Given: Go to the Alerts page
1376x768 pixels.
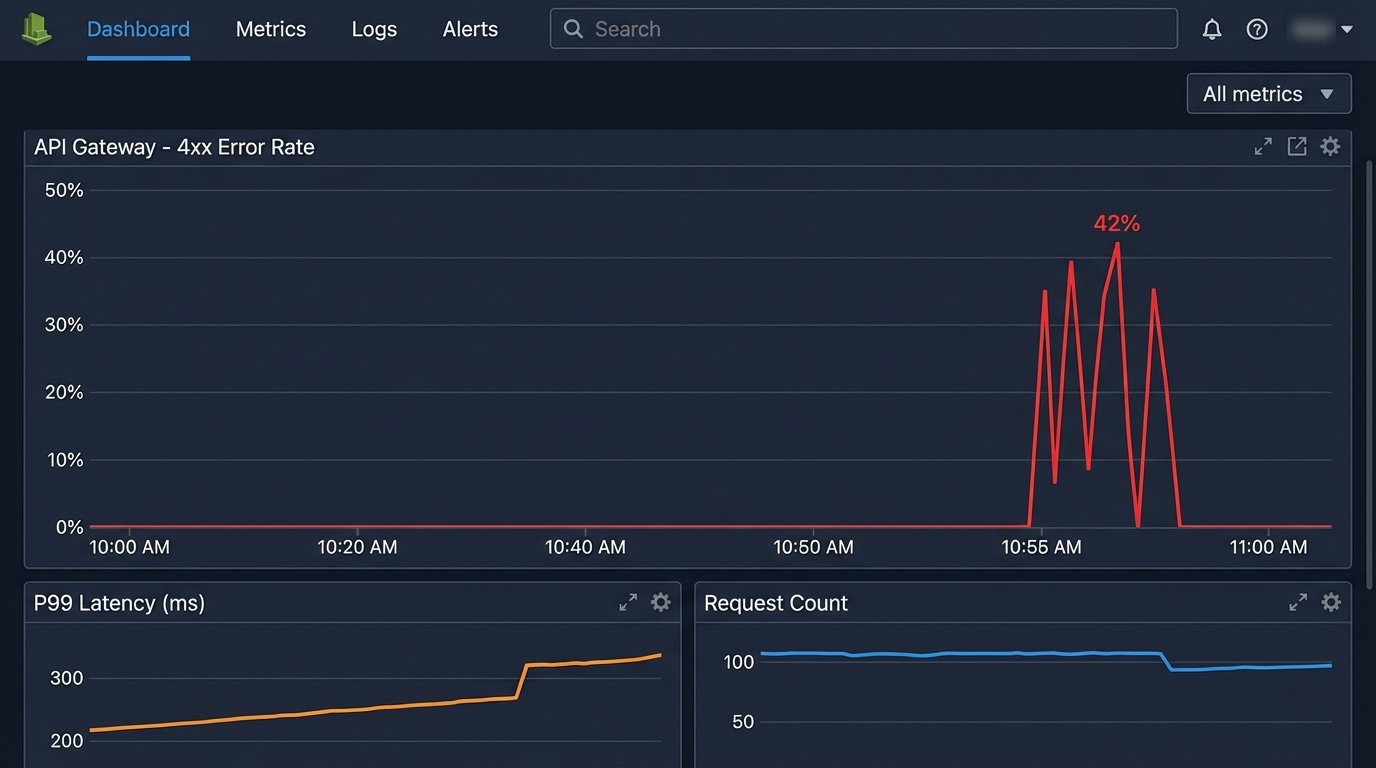Looking at the screenshot, I should pos(469,29).
